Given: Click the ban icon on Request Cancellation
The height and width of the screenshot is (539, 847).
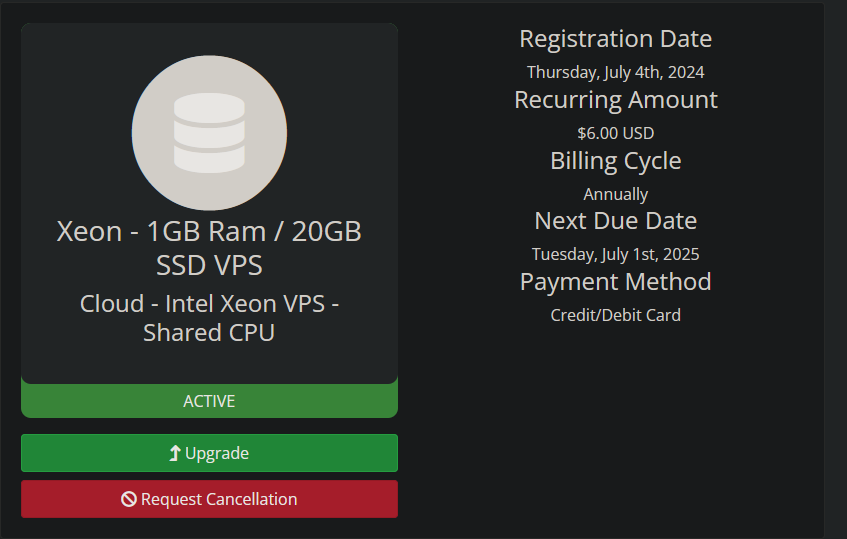Looking at the screenshot, I should tap(129, 499).
